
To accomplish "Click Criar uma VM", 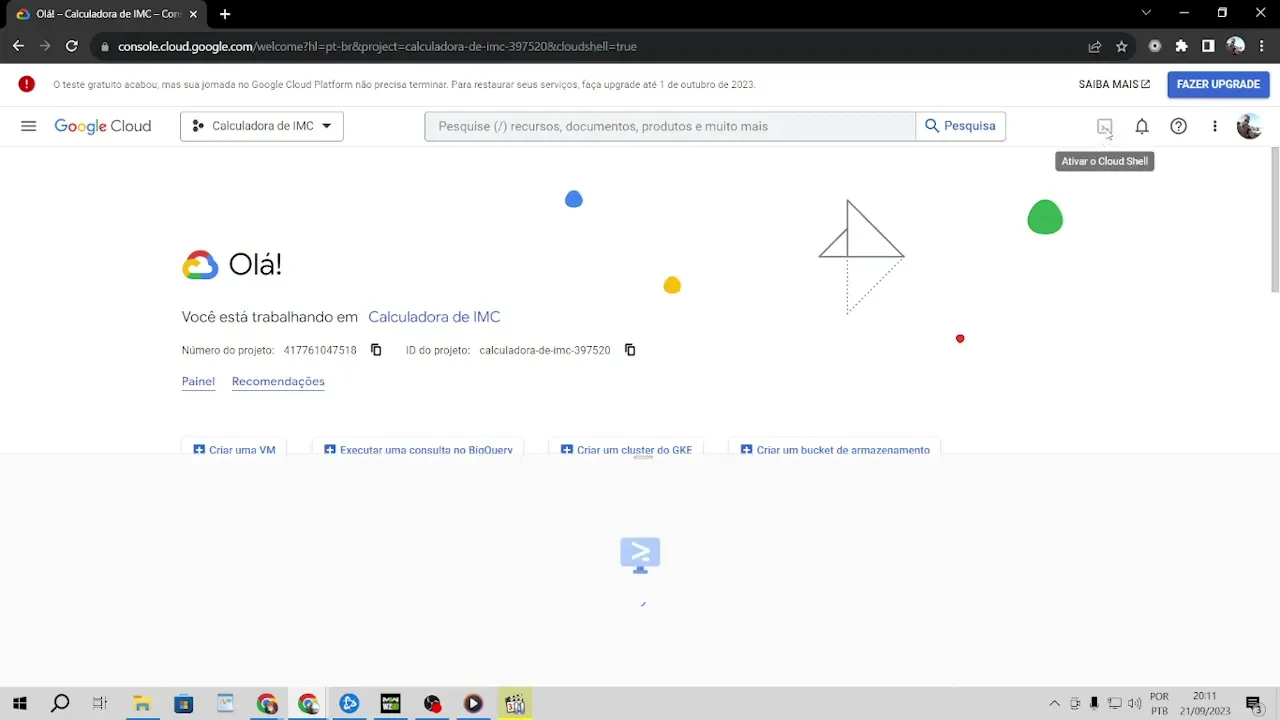I will (234, 449).
